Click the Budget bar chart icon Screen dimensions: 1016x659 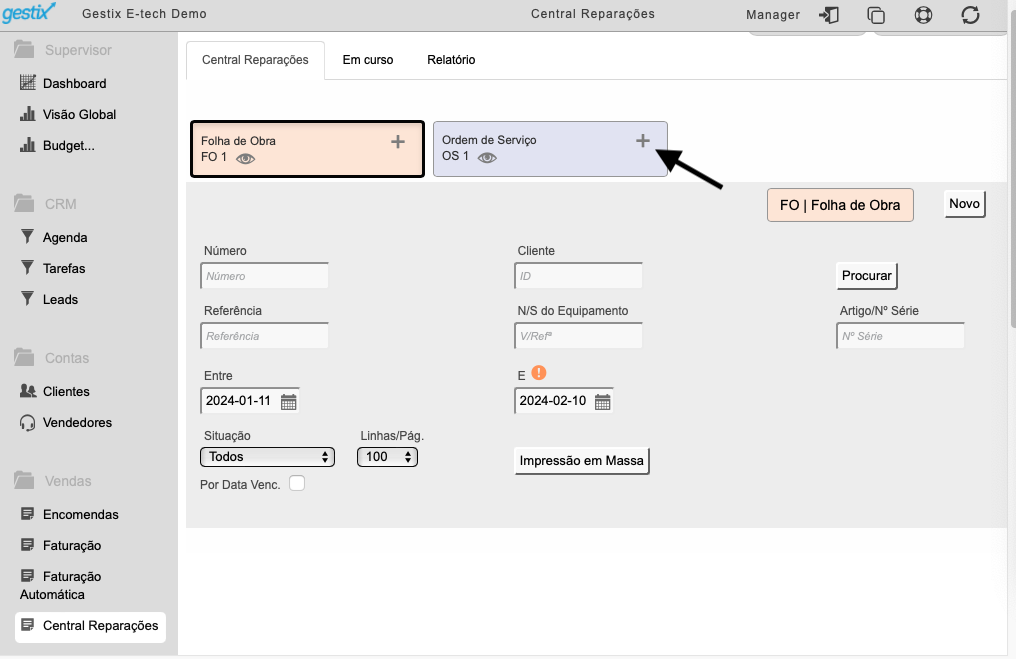pyautogui.click(x=27, y=145)
